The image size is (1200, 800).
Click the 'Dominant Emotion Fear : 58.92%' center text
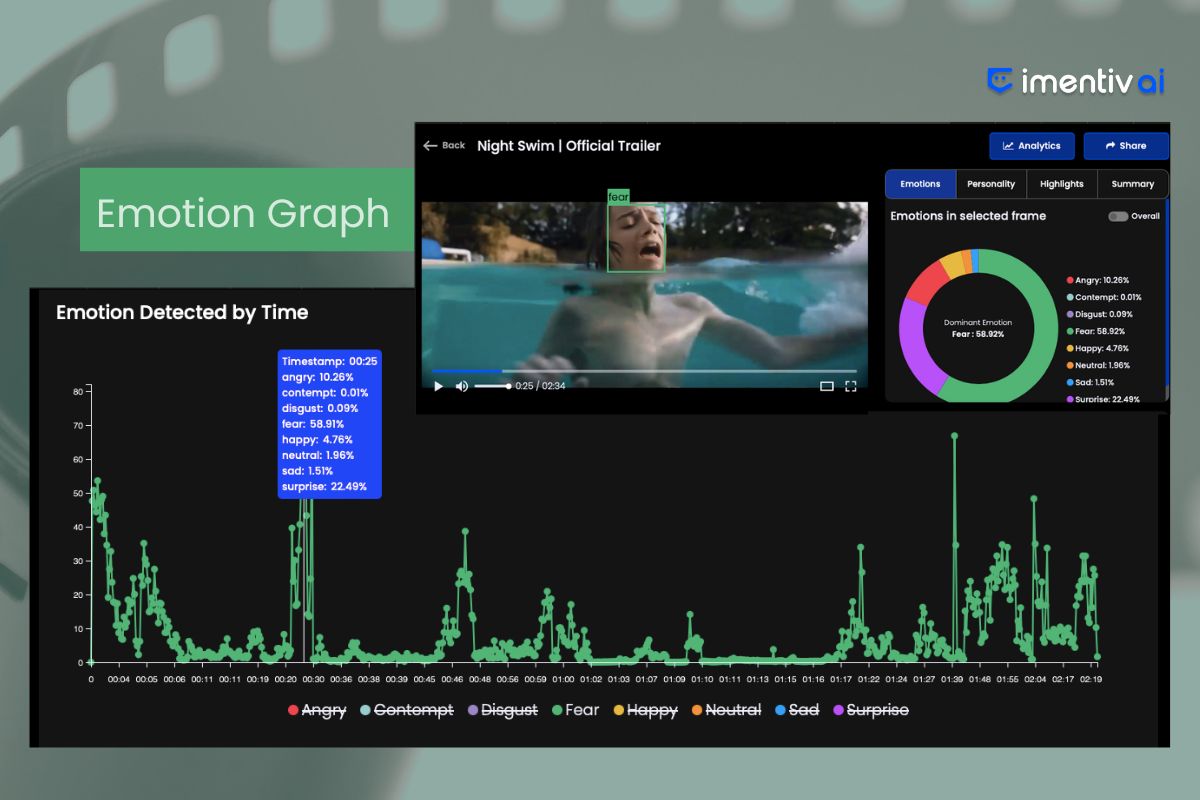[x=978, y=328]
